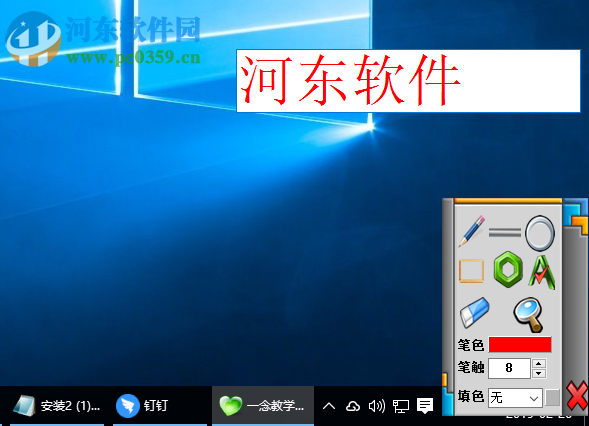Click the 河东软件 text annotation box

pyautogui.click(x=408, y=81)
